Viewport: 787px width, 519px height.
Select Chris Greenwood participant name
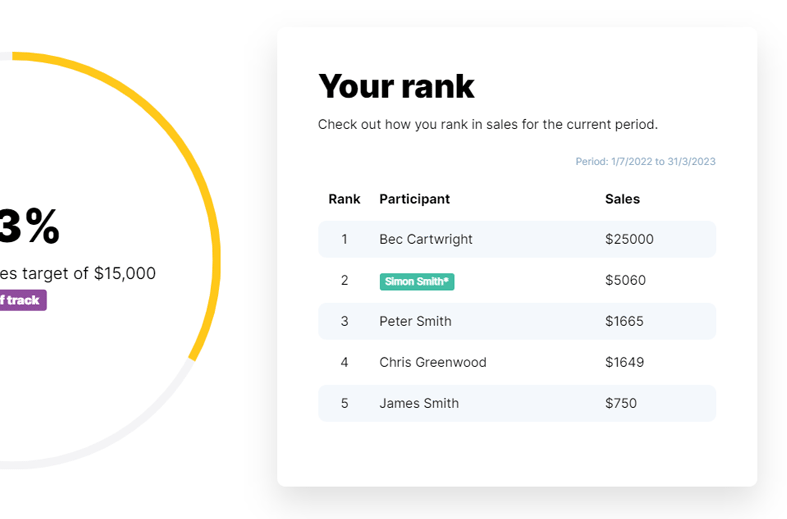click(433, 362)
